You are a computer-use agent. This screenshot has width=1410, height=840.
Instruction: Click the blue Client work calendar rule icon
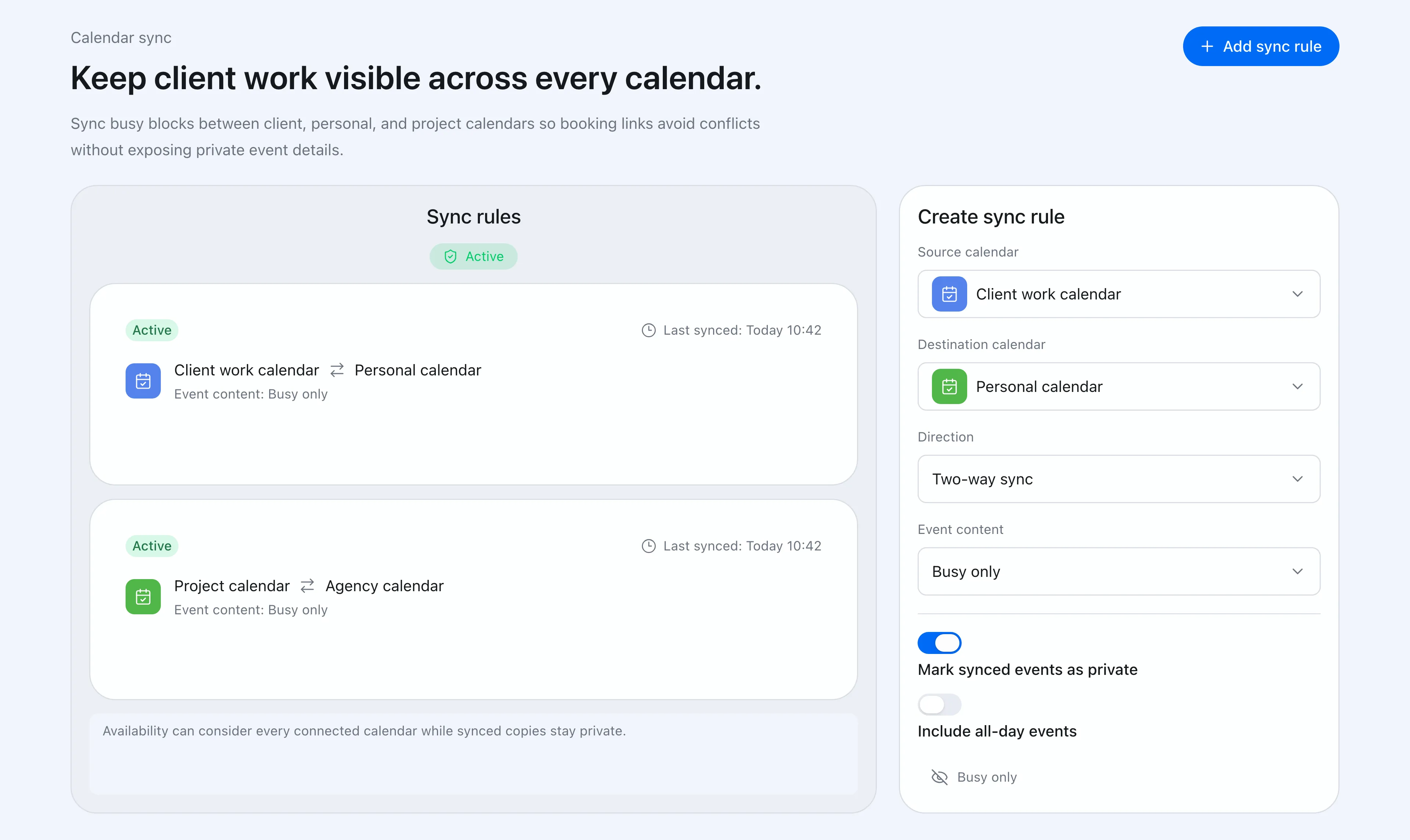143,381
